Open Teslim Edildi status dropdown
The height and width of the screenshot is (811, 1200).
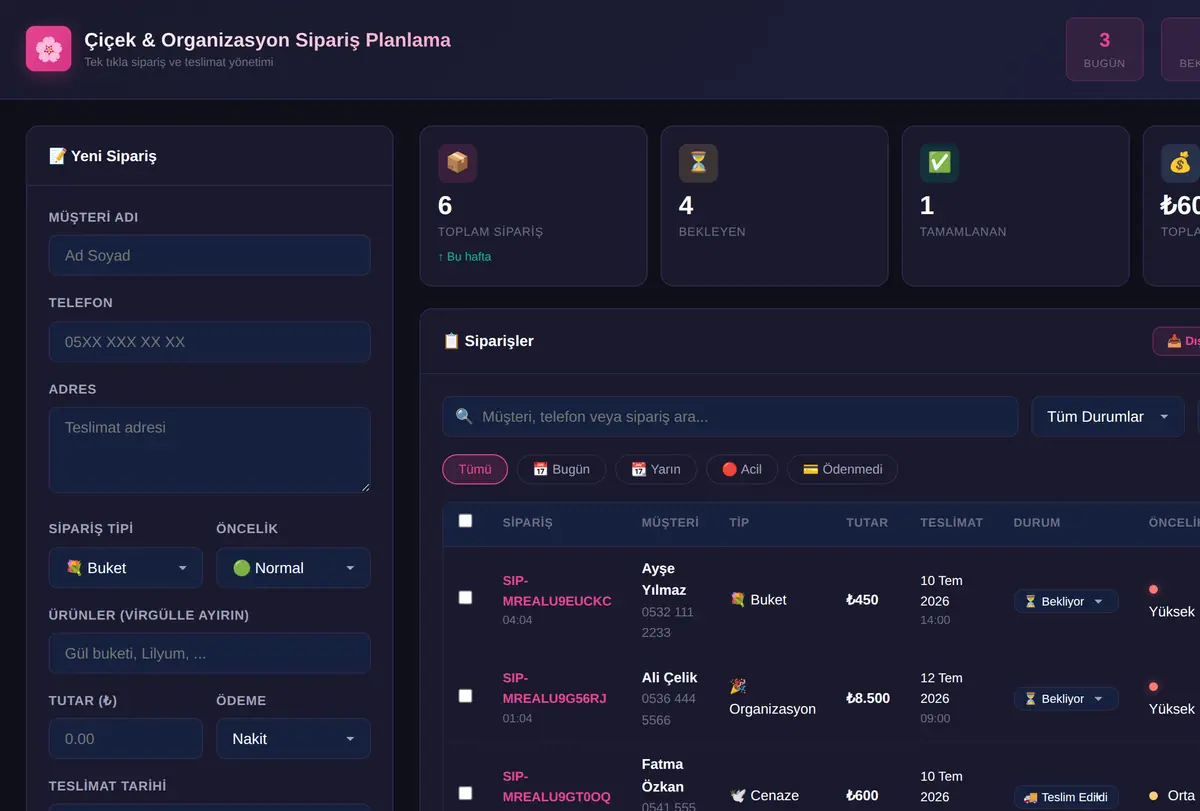(x=1066, y=797)
